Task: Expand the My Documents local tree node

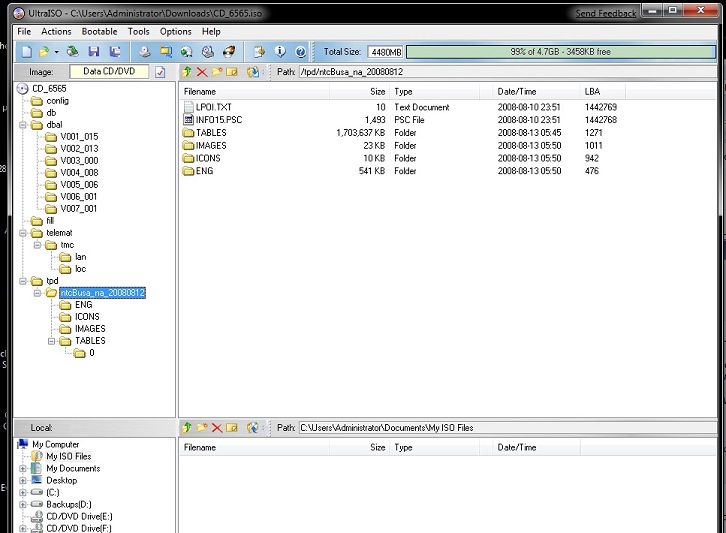Action: tap(23, 469)
